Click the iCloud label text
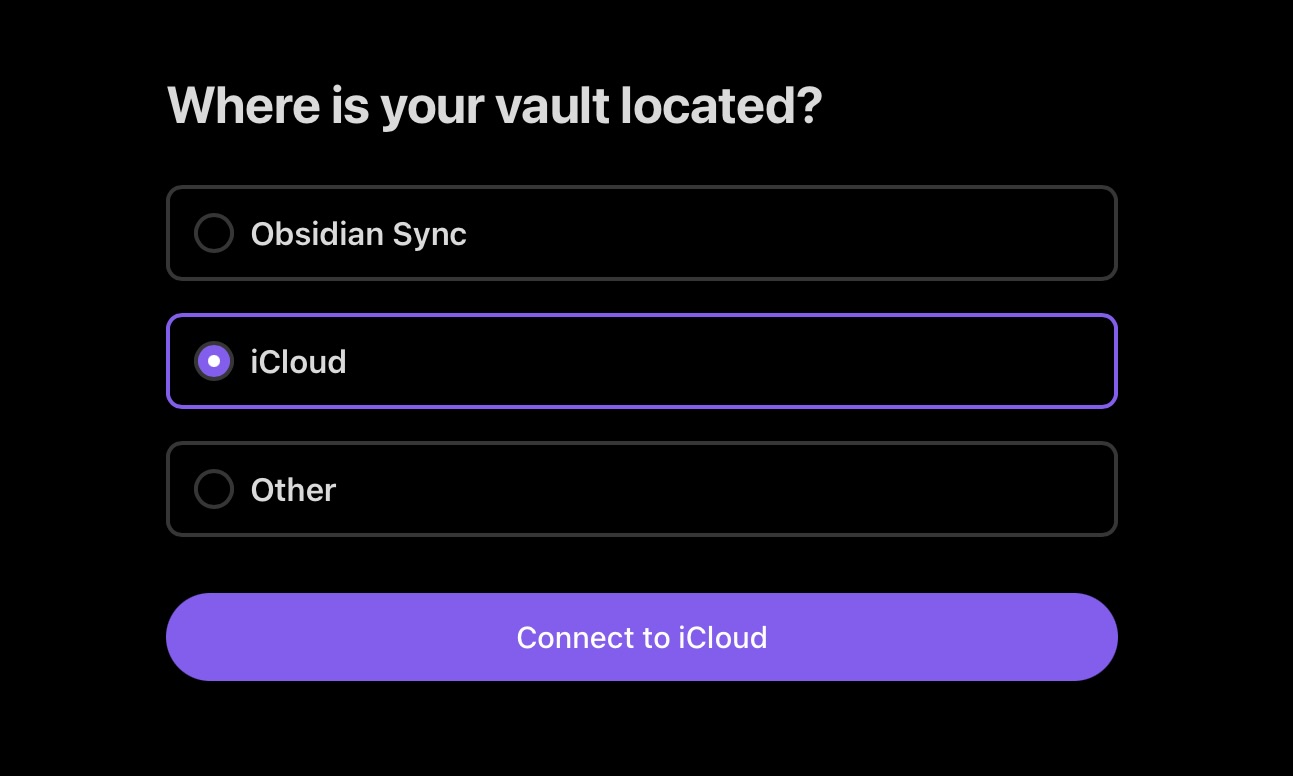The image size is (1293, 776). [298, 361]
